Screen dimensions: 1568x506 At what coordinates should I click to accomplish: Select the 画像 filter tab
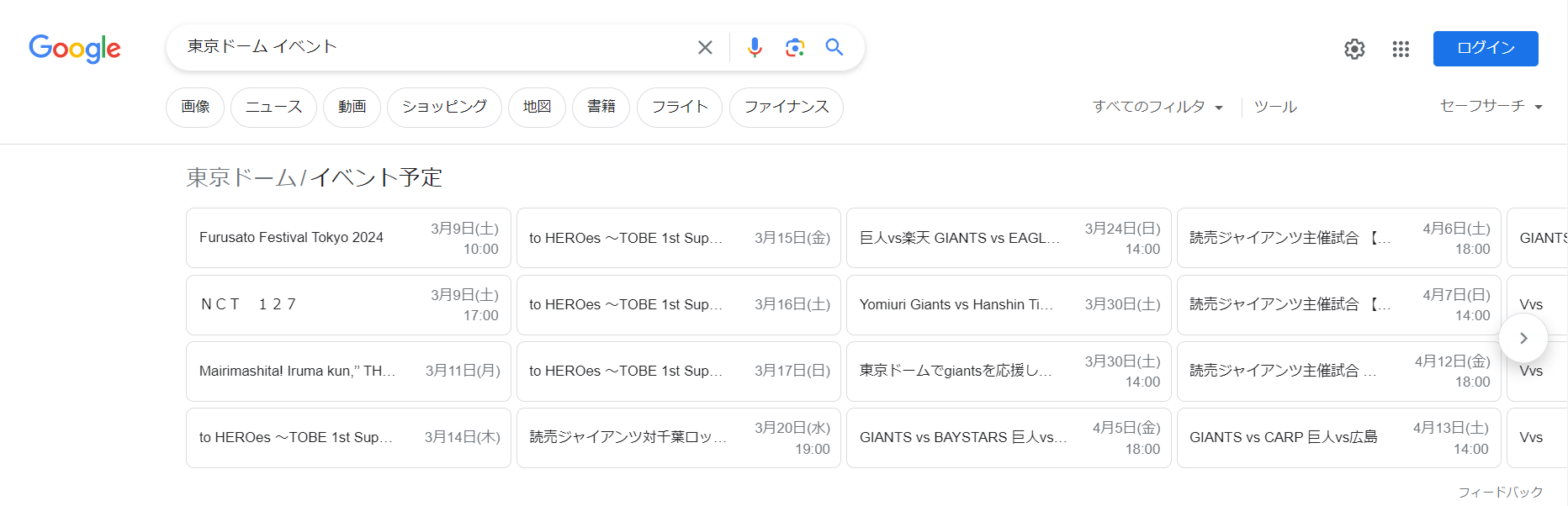tap(195, 108)
